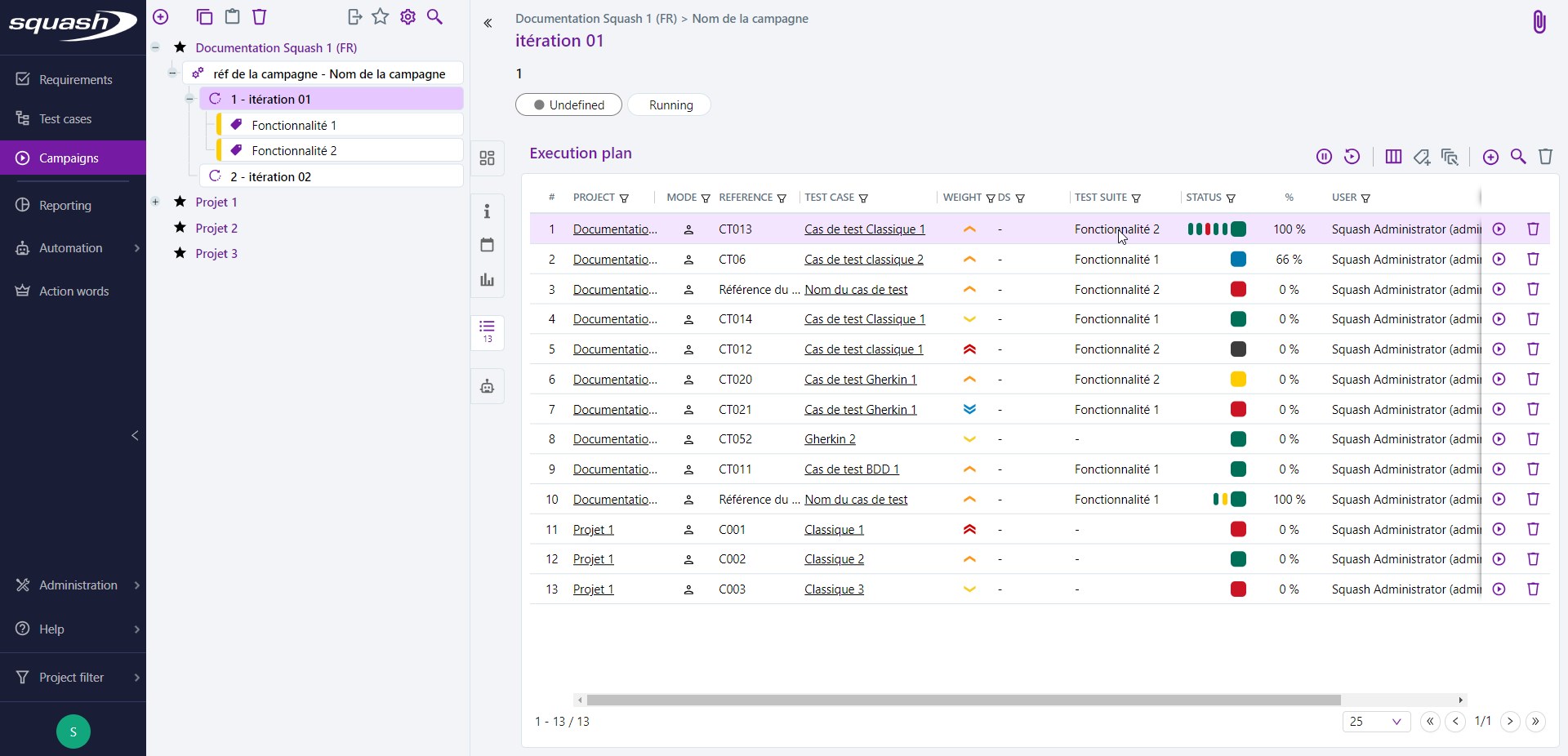Add test case with plus icon in Execution plan
Image resolution: width=1568 pixels, height=756 pixels.
pyautogui.click(x=1490, y=157)
